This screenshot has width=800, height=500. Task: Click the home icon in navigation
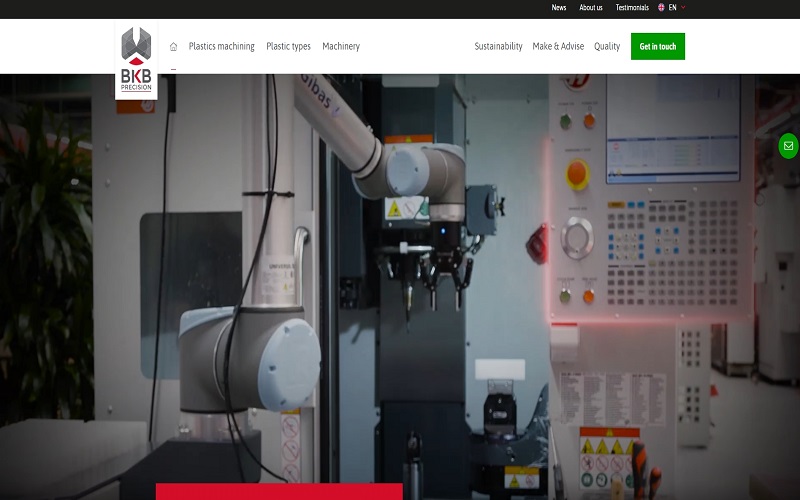(174, 47)
